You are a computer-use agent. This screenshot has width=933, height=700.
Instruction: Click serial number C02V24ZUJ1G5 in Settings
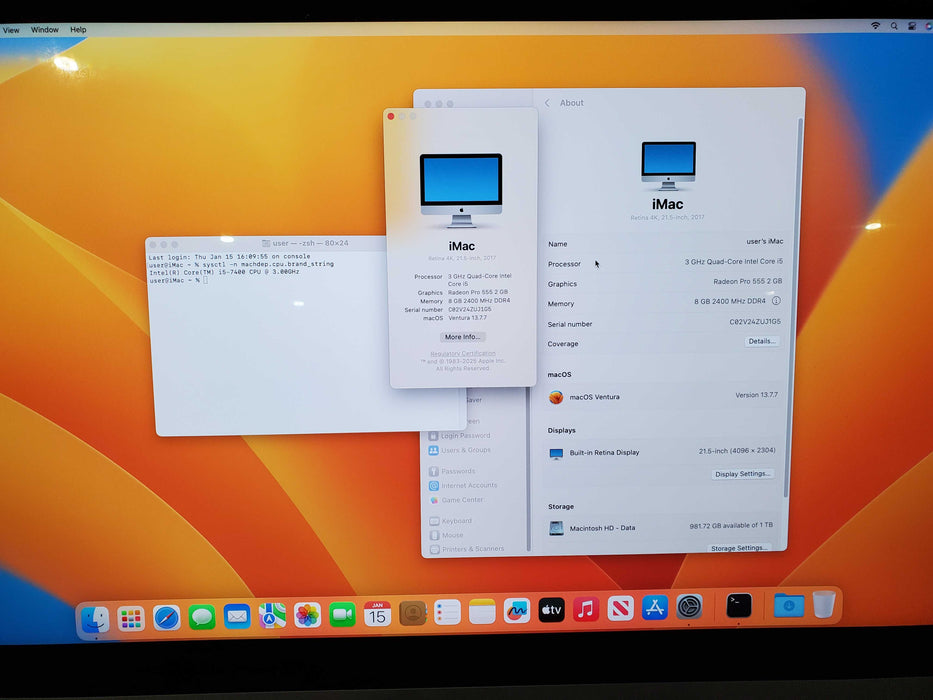[x=755, y=322]
